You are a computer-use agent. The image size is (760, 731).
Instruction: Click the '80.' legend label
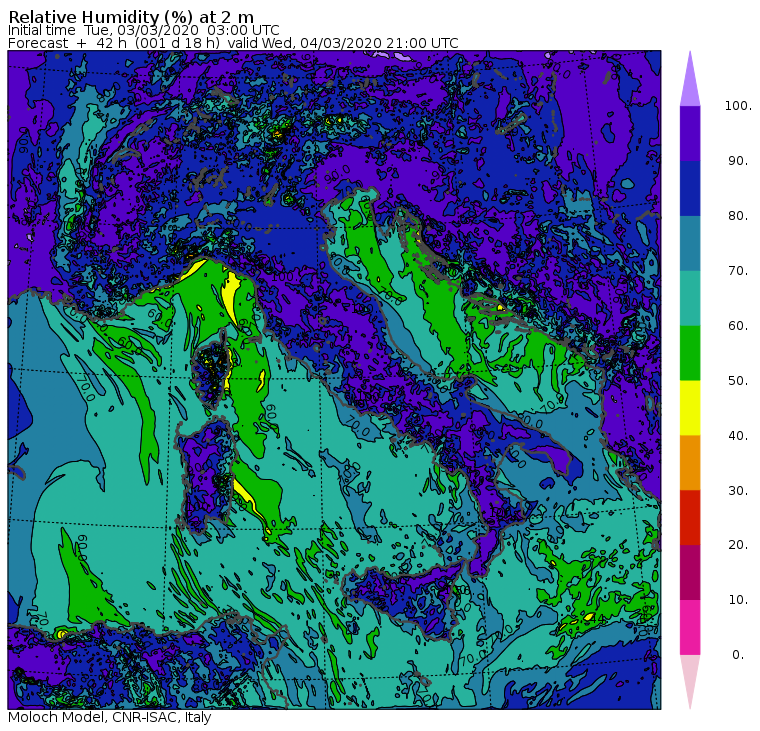coord(738,216)
